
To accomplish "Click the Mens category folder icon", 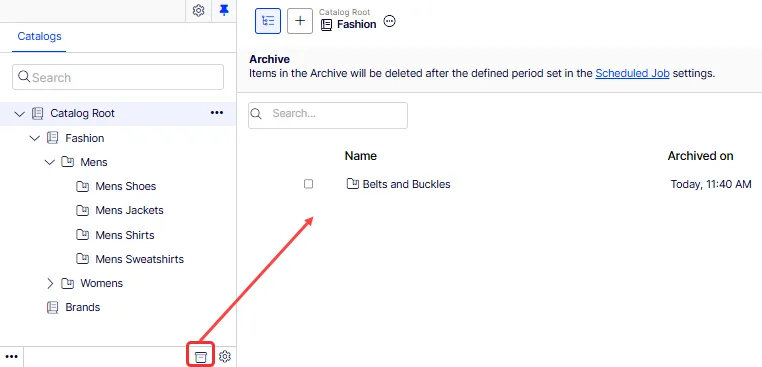I will [68, 162].
